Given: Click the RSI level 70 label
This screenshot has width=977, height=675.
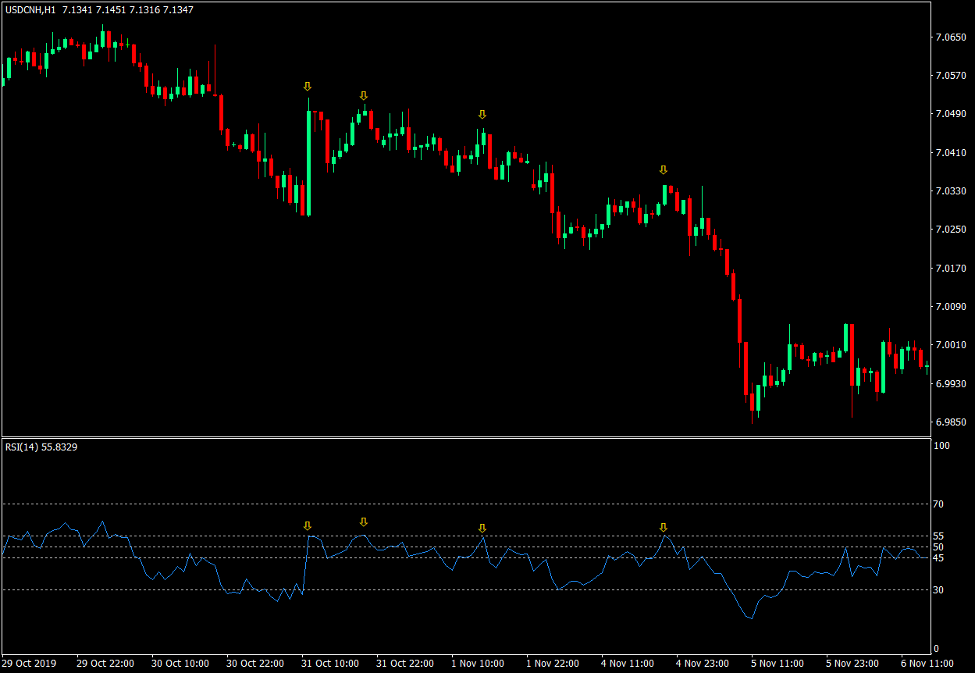Looking at the screenshot, I should (x=938, y=504).
